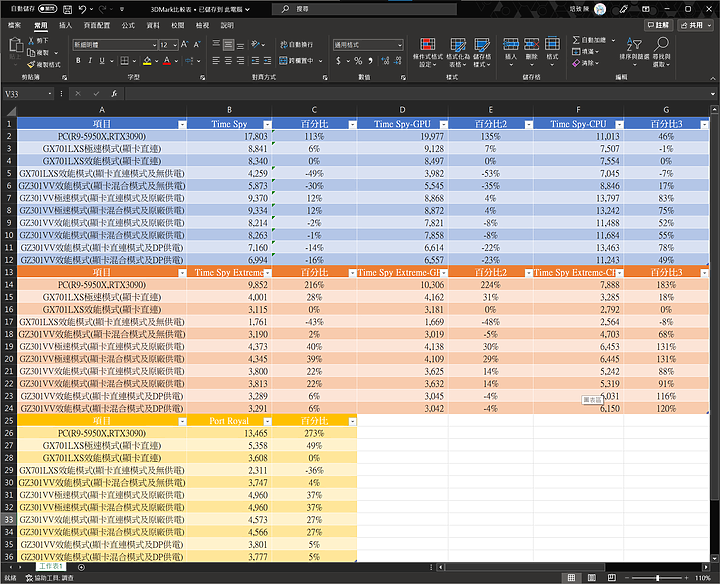The width and height of the screenshot is (720, 584).
Task: Open the Name Box dropdown arrow
Action: pos(50,94)
